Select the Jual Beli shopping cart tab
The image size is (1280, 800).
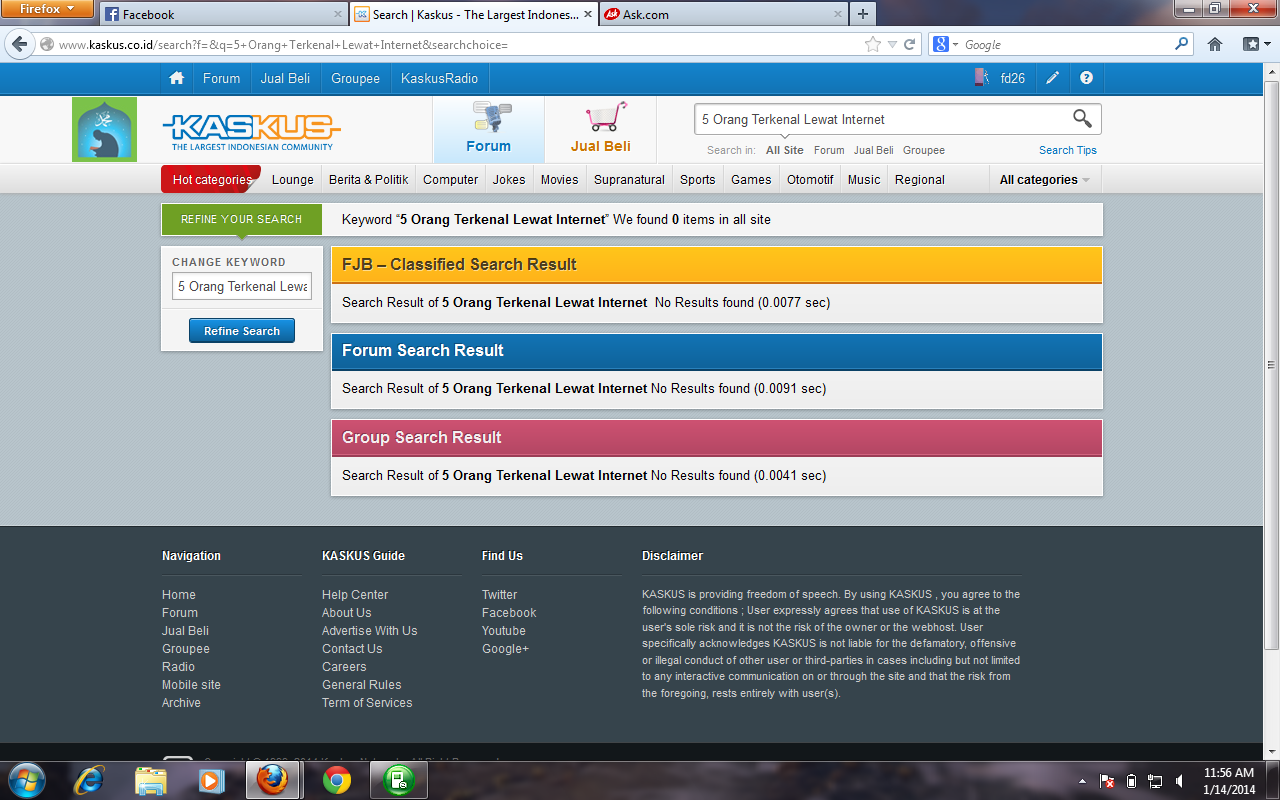pos(600,129)
